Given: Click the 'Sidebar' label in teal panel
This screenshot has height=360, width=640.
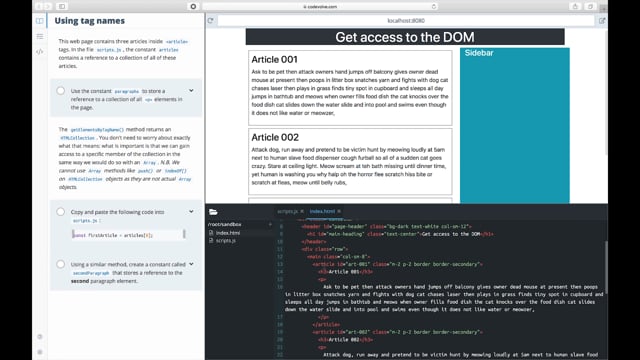Looking at the screenshot, I should (479, 53).
